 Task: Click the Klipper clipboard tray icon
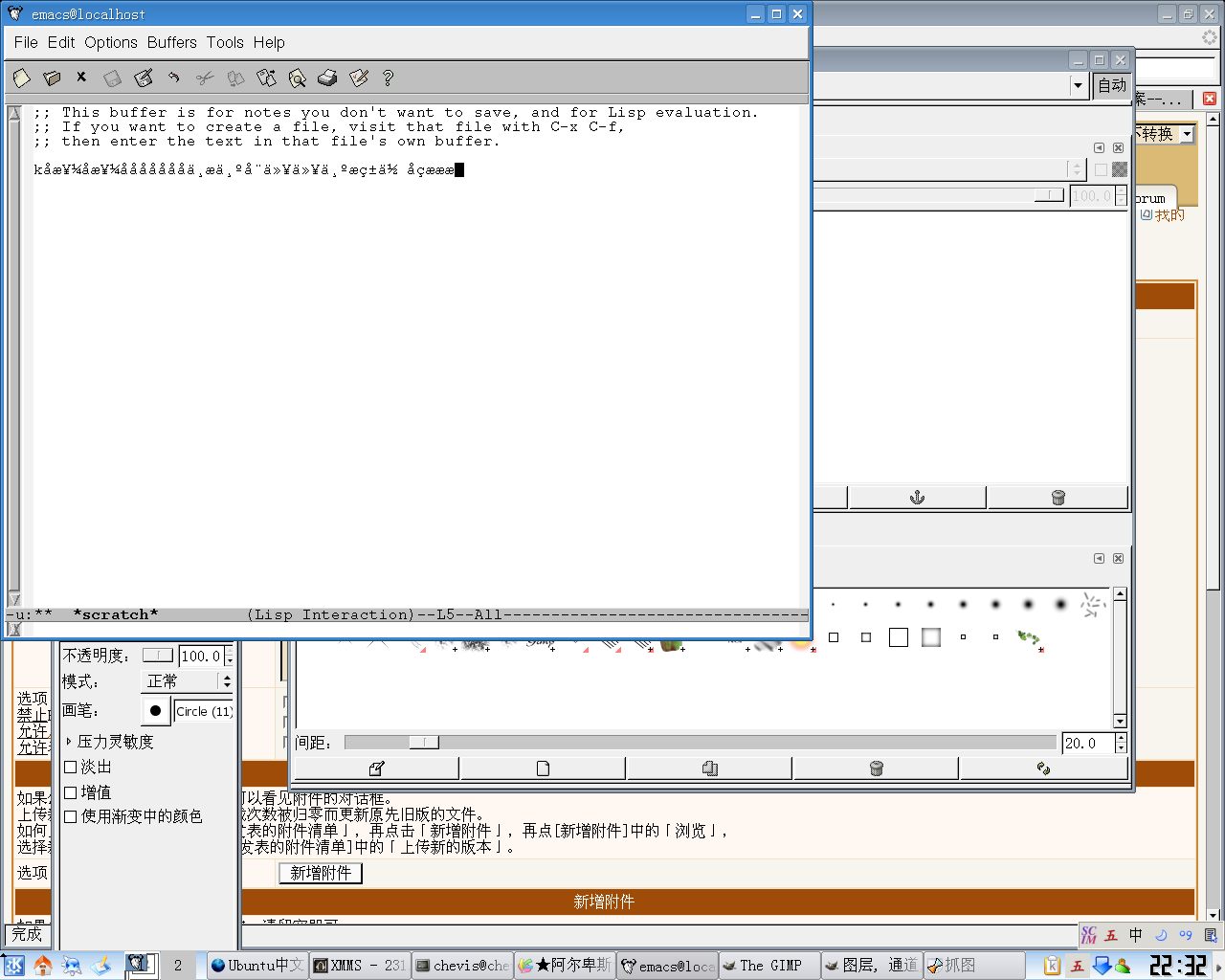coord(1052,966)
